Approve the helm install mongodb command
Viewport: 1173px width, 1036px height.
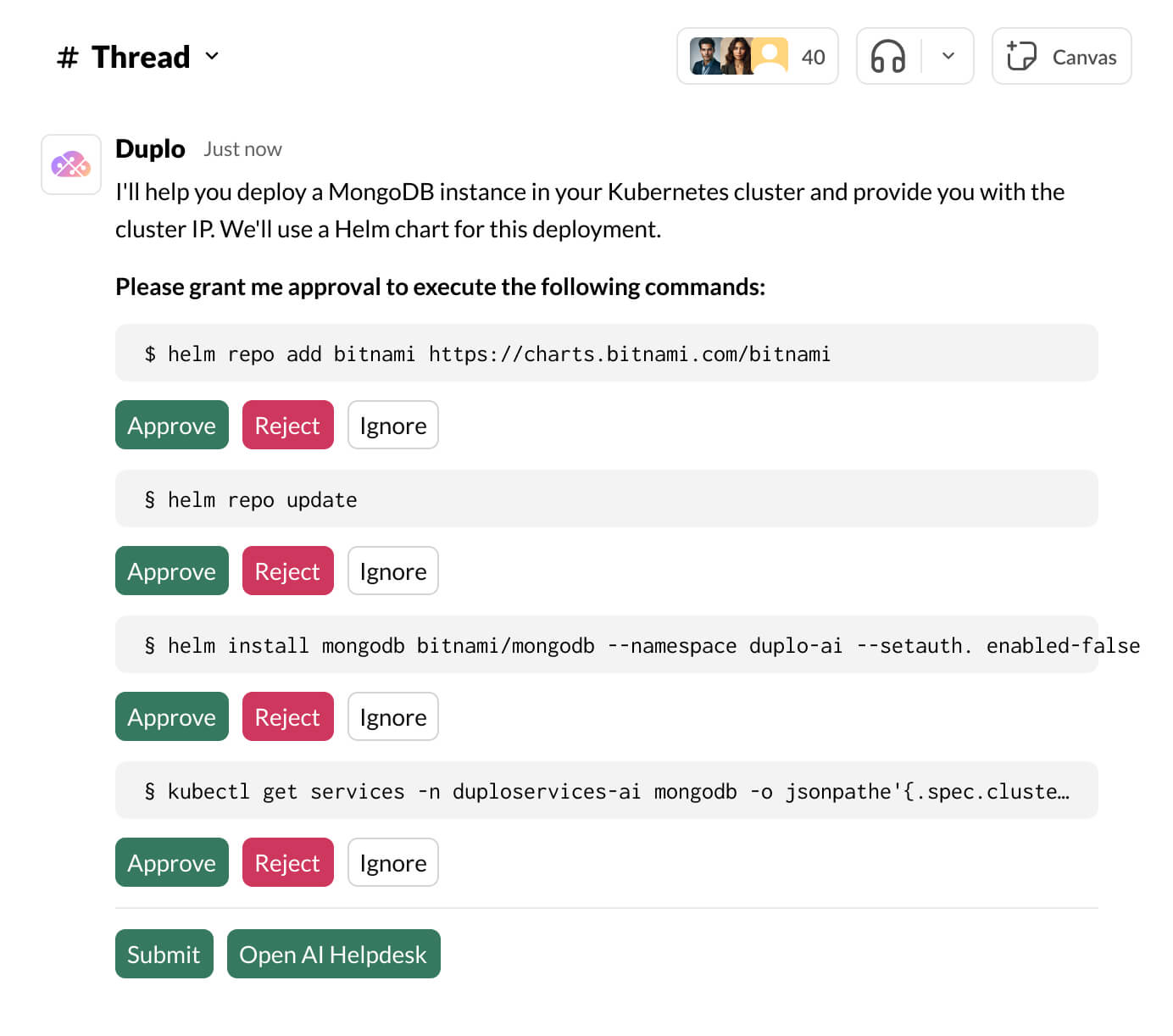click(171, 717)
